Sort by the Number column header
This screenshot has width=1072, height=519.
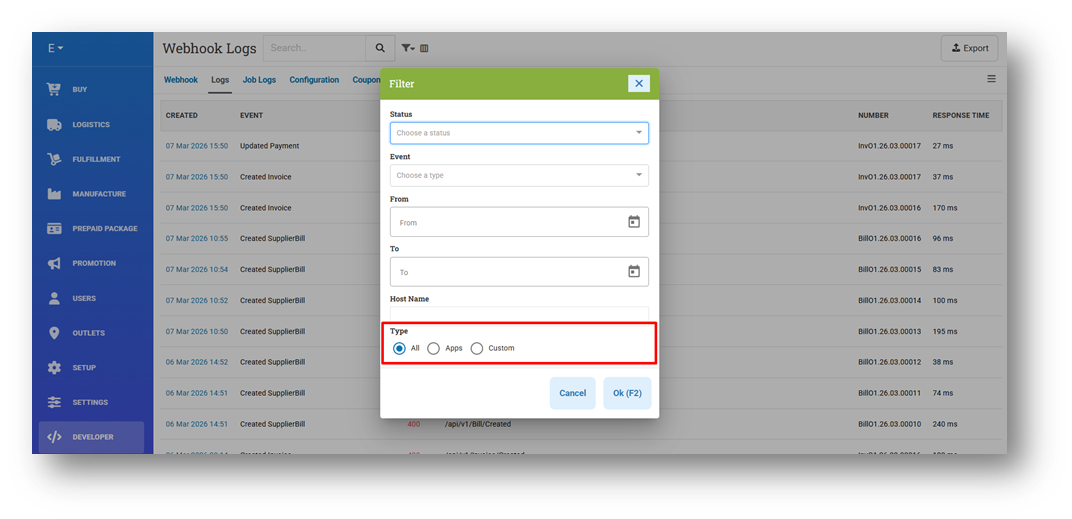pos(873,116)
